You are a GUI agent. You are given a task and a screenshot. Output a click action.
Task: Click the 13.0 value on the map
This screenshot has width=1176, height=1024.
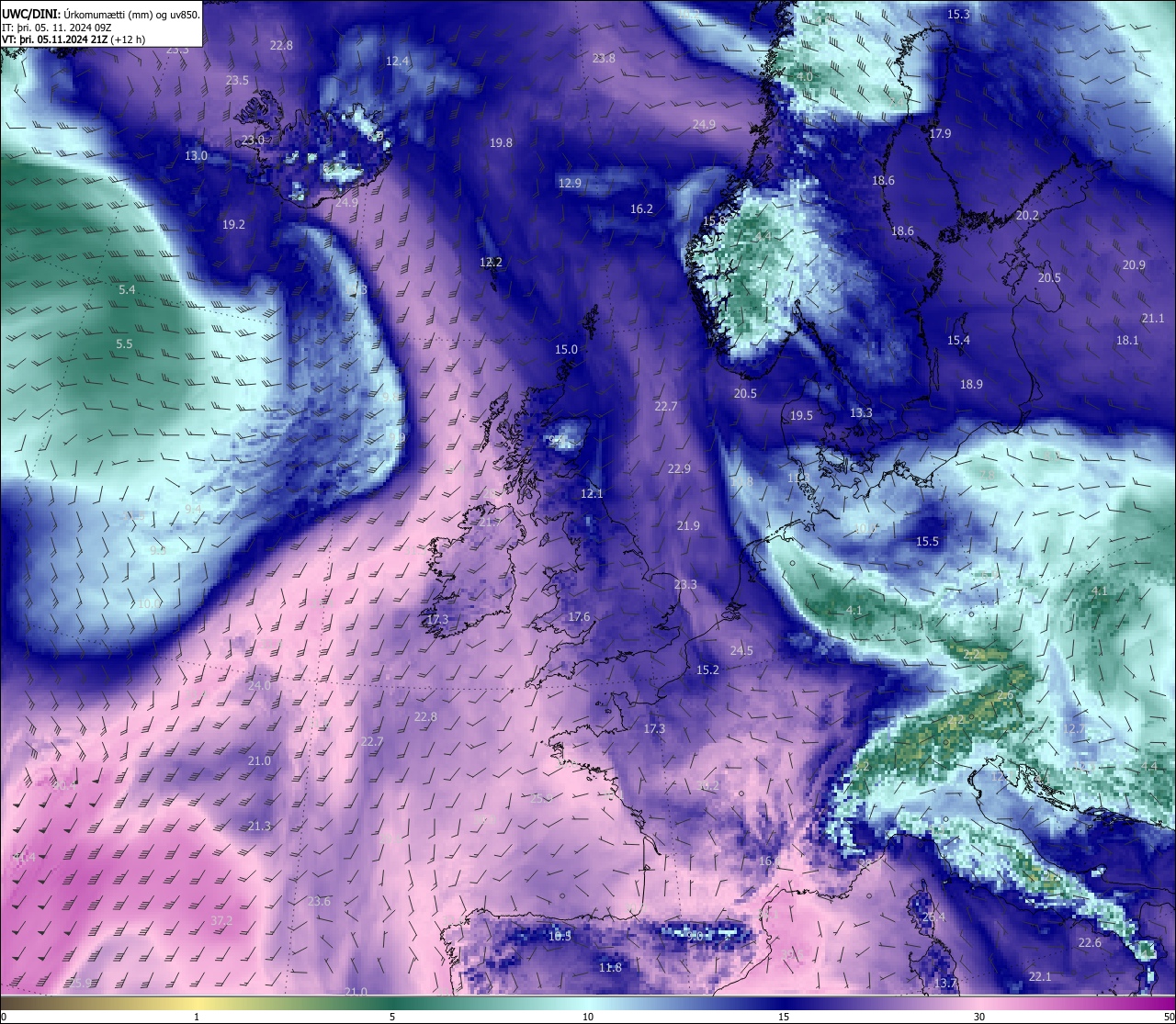point(196,156)
